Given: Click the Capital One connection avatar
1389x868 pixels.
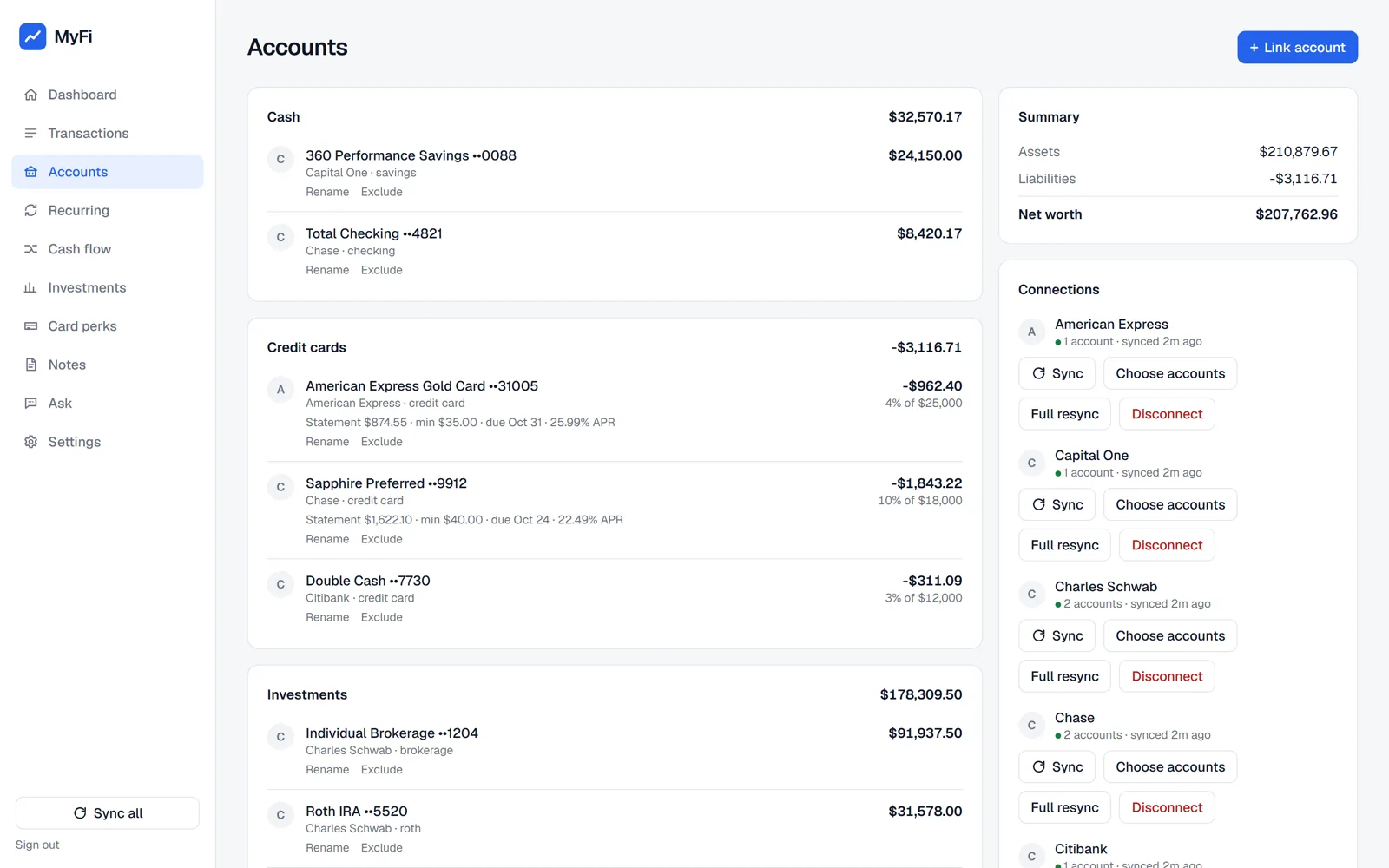Looking at the screenshot, I should (1031, 463).
